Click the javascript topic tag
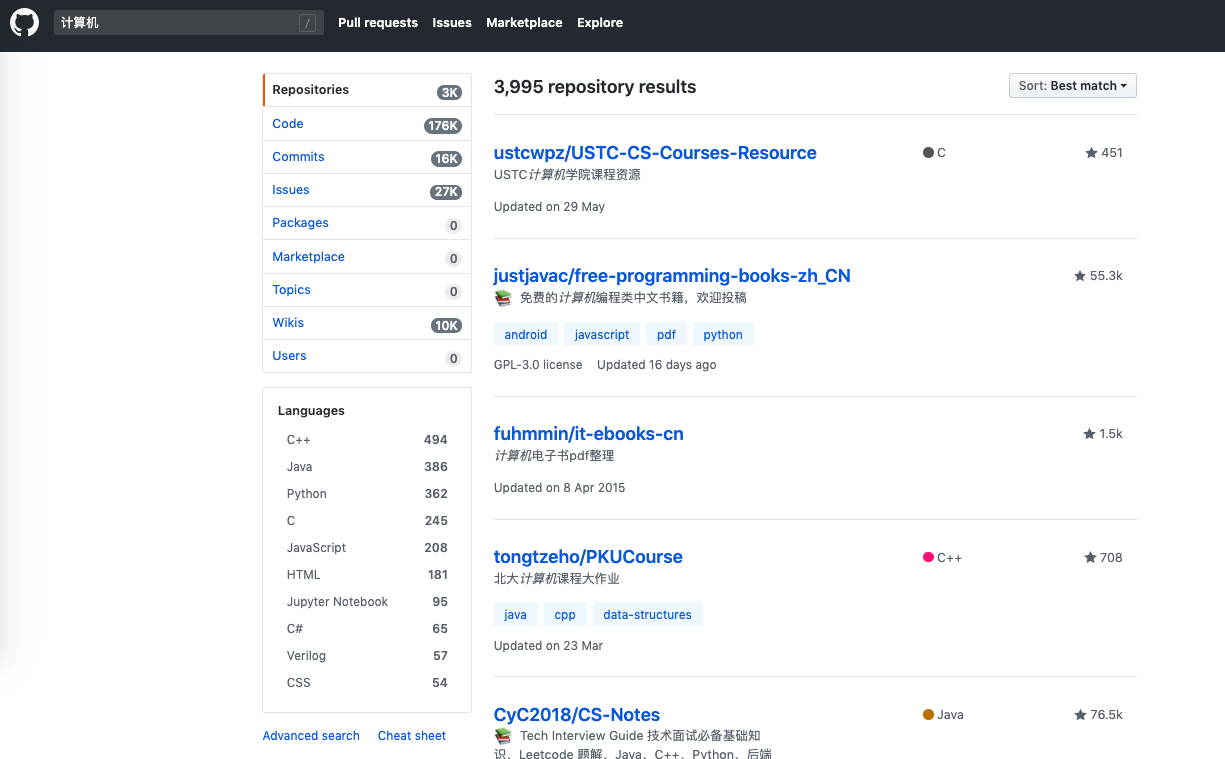Viewport: 1225px width, 759px height. pyautogui.click(x=602, y=335)
